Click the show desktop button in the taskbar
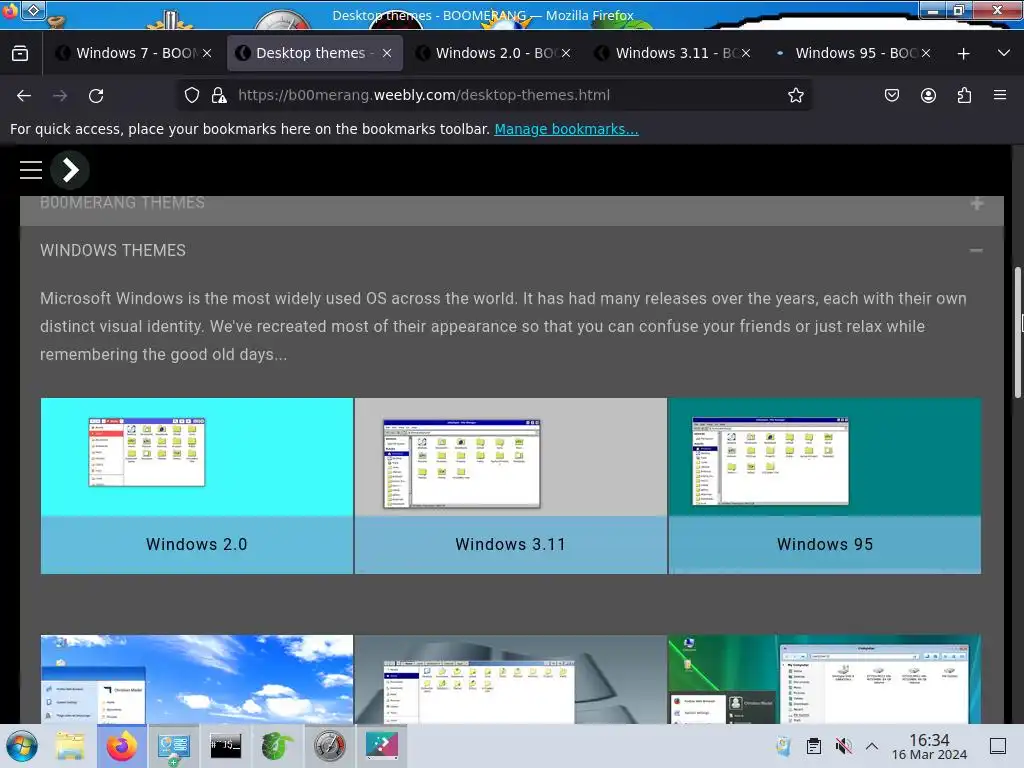Screen dimensions: 1024x768 (x=998, y=746)
